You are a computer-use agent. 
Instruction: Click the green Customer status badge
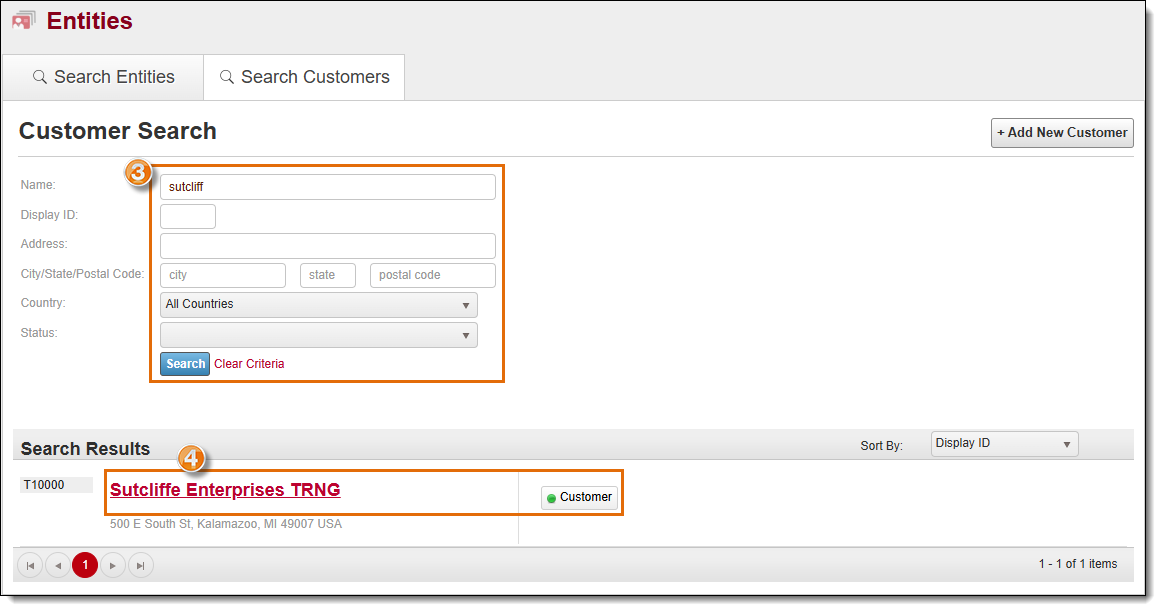579,497
